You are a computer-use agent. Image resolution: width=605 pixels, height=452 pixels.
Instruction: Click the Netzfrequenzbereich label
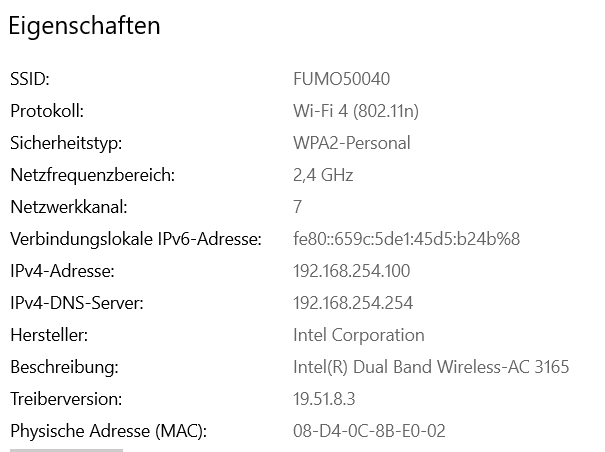coord(92,175)
